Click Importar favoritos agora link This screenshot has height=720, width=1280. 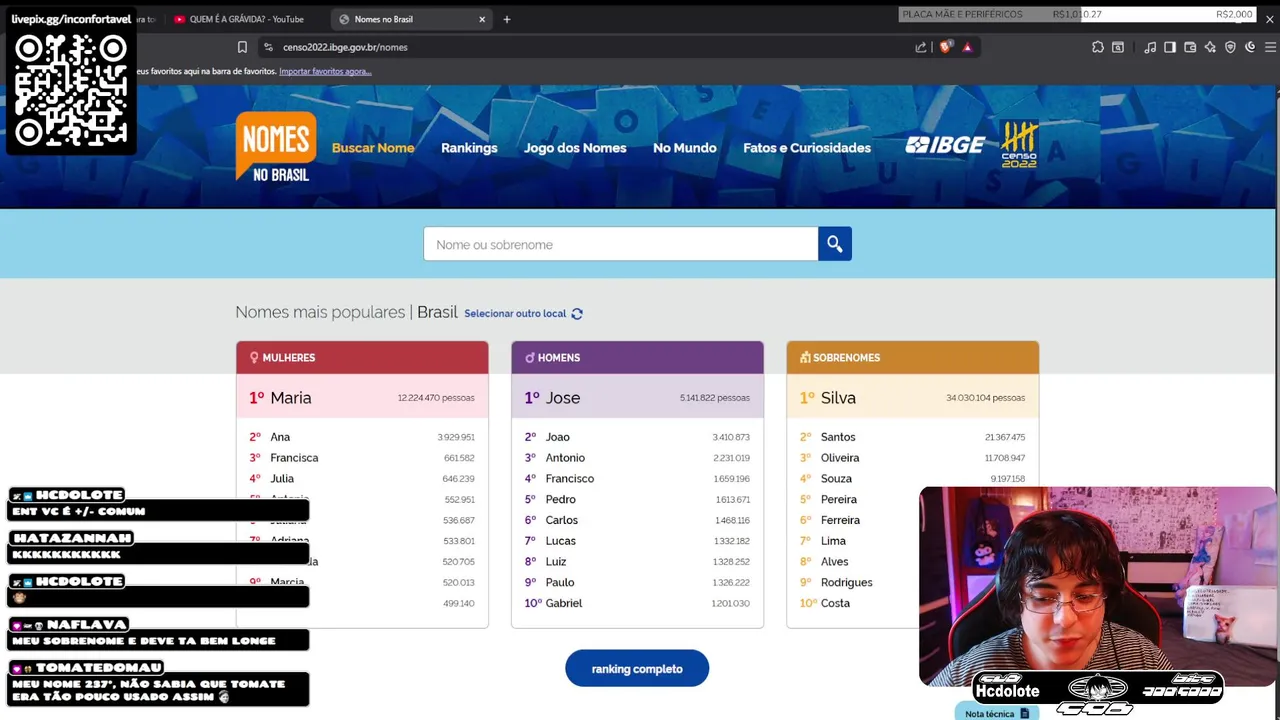[325, 72]
